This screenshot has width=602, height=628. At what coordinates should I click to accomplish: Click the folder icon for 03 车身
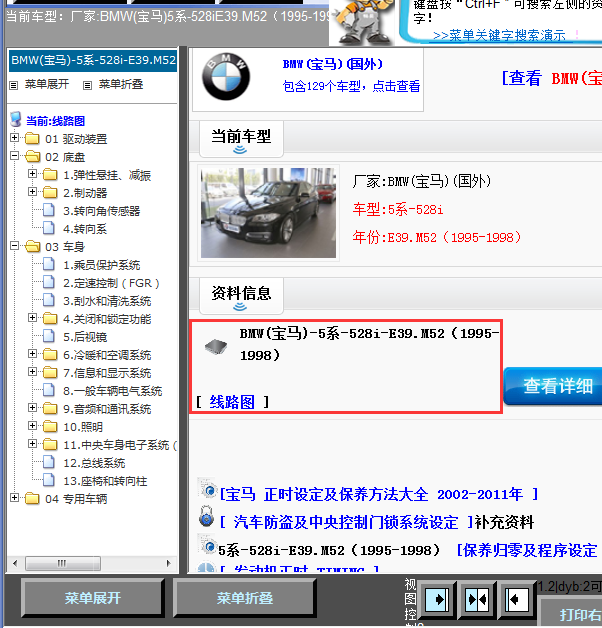coord(32,246)
